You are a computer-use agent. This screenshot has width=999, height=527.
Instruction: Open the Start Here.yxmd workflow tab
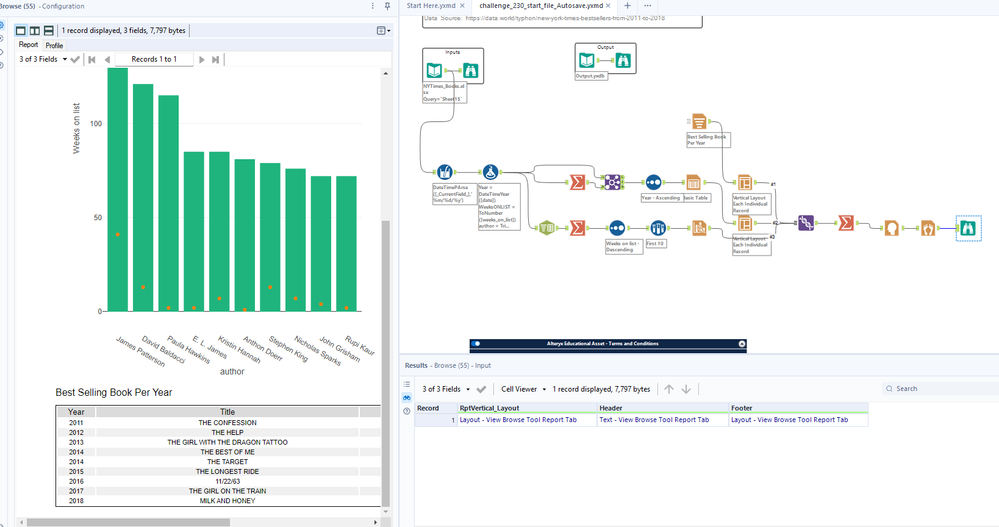[x=431, y=6]
